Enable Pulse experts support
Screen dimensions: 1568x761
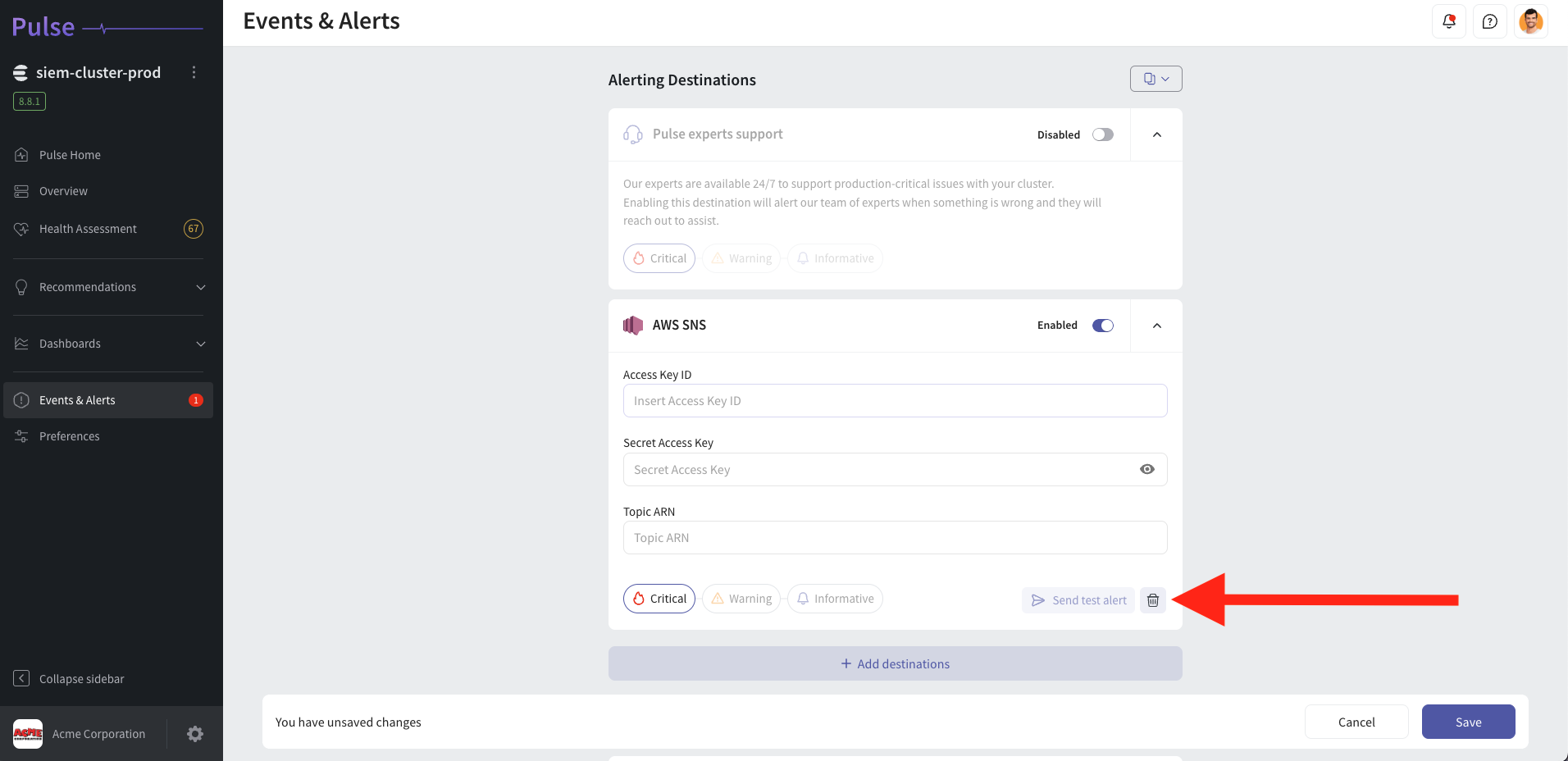[x=1102, y=134]
